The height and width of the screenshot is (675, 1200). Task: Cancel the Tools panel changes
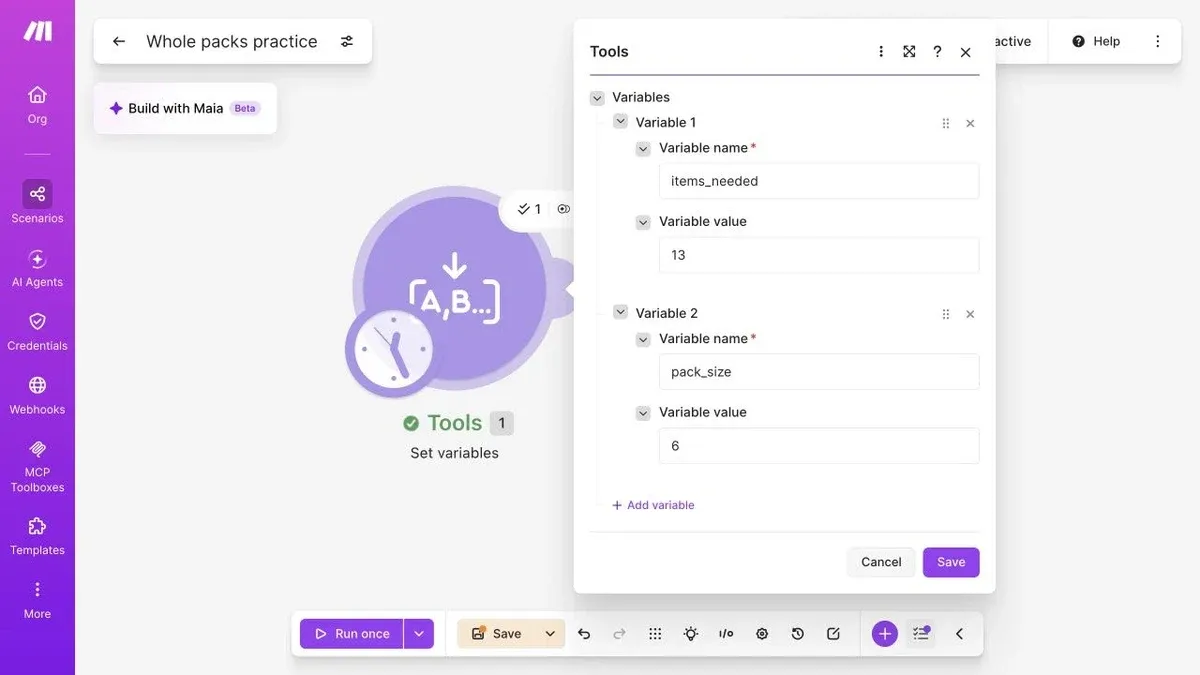(881, 562)
